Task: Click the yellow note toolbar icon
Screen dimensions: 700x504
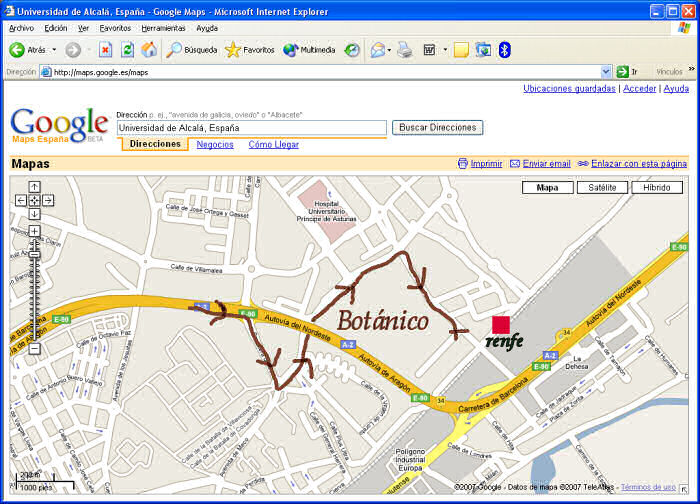Action: click(461, 50)
